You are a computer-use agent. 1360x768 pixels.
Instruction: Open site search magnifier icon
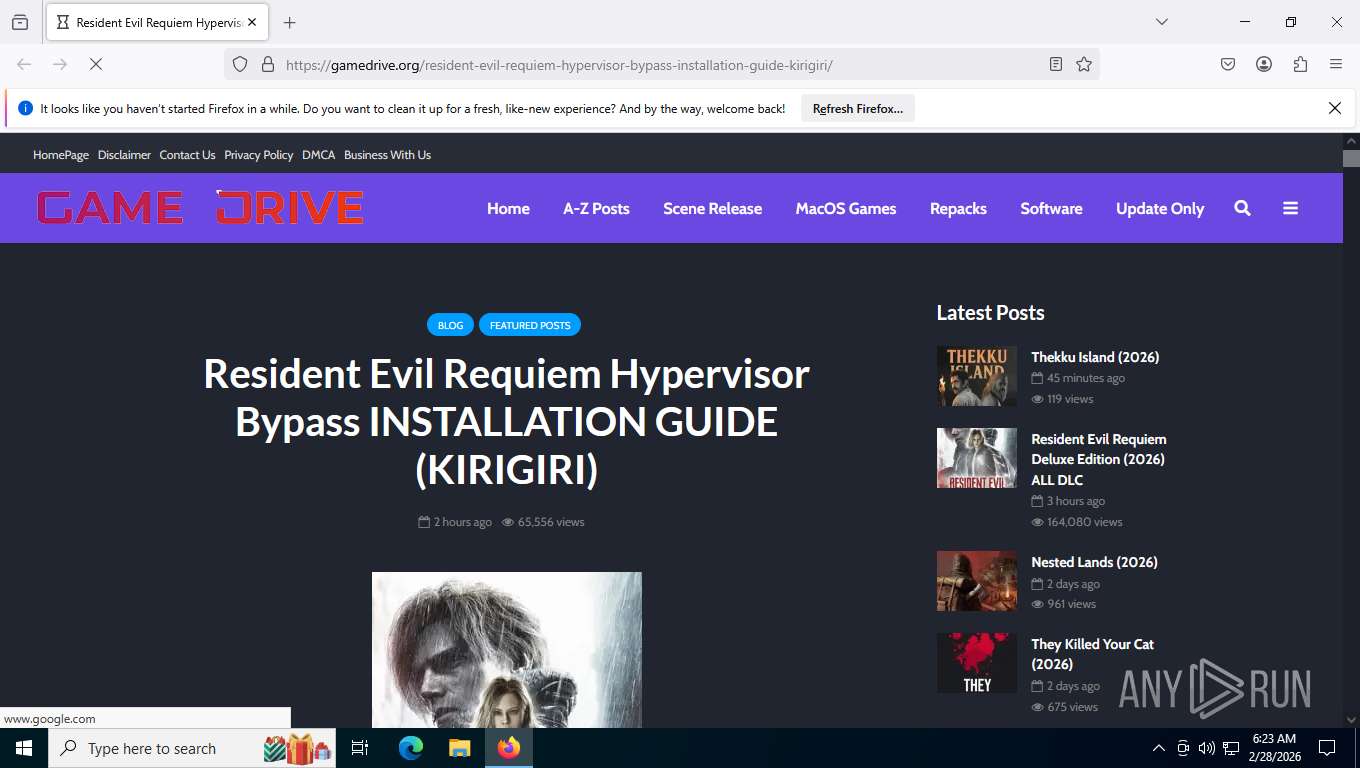[x=1242, y=208]
